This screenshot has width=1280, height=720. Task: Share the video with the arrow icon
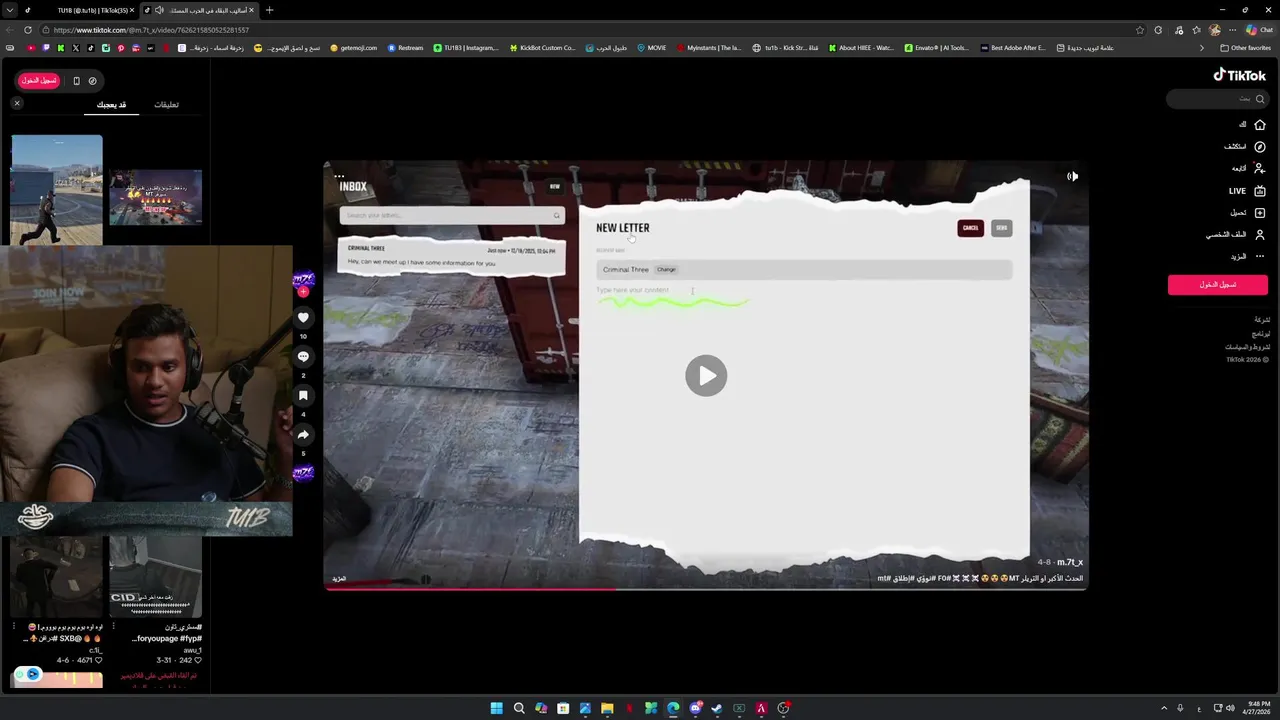(x=303, y=434)
